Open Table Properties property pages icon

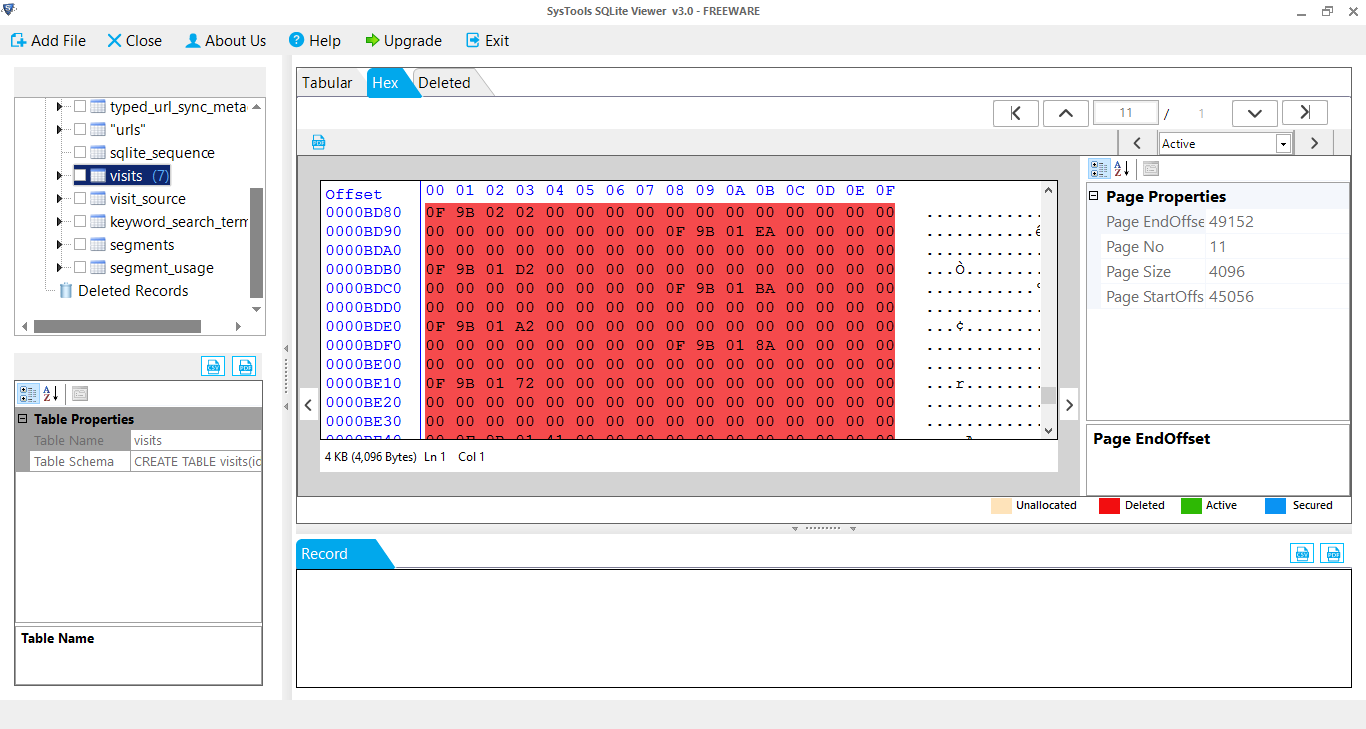point(80,394)
